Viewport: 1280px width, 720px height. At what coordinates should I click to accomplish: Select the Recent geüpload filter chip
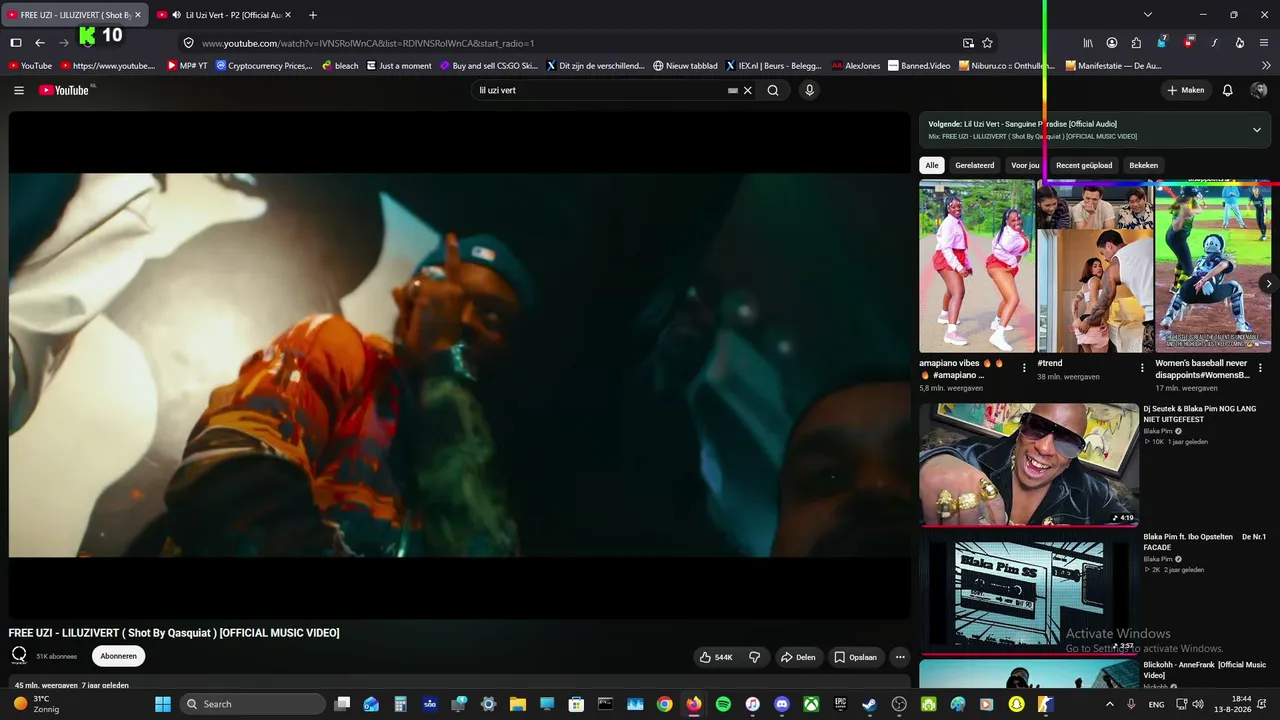(1084, 165)
